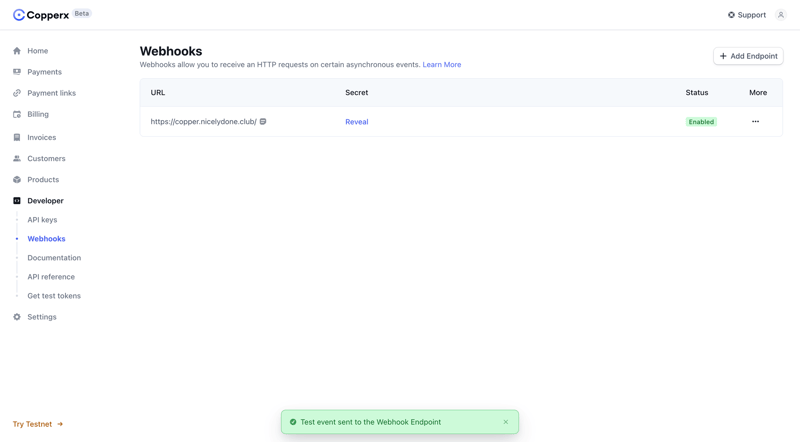
Task: Dismiss the Test event sent notification
Action: 506,422
